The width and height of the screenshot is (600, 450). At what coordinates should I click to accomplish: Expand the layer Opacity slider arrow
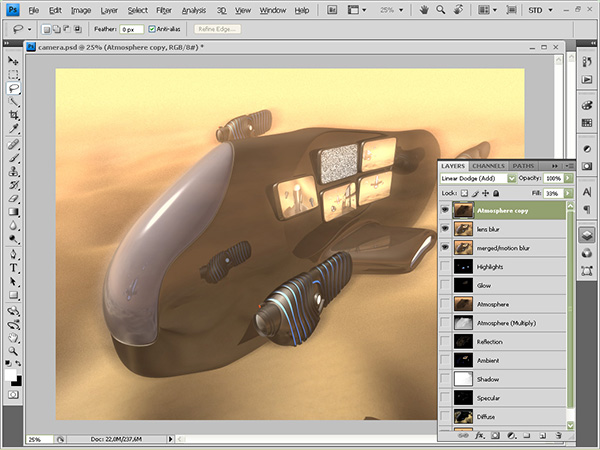click(569, 178)
